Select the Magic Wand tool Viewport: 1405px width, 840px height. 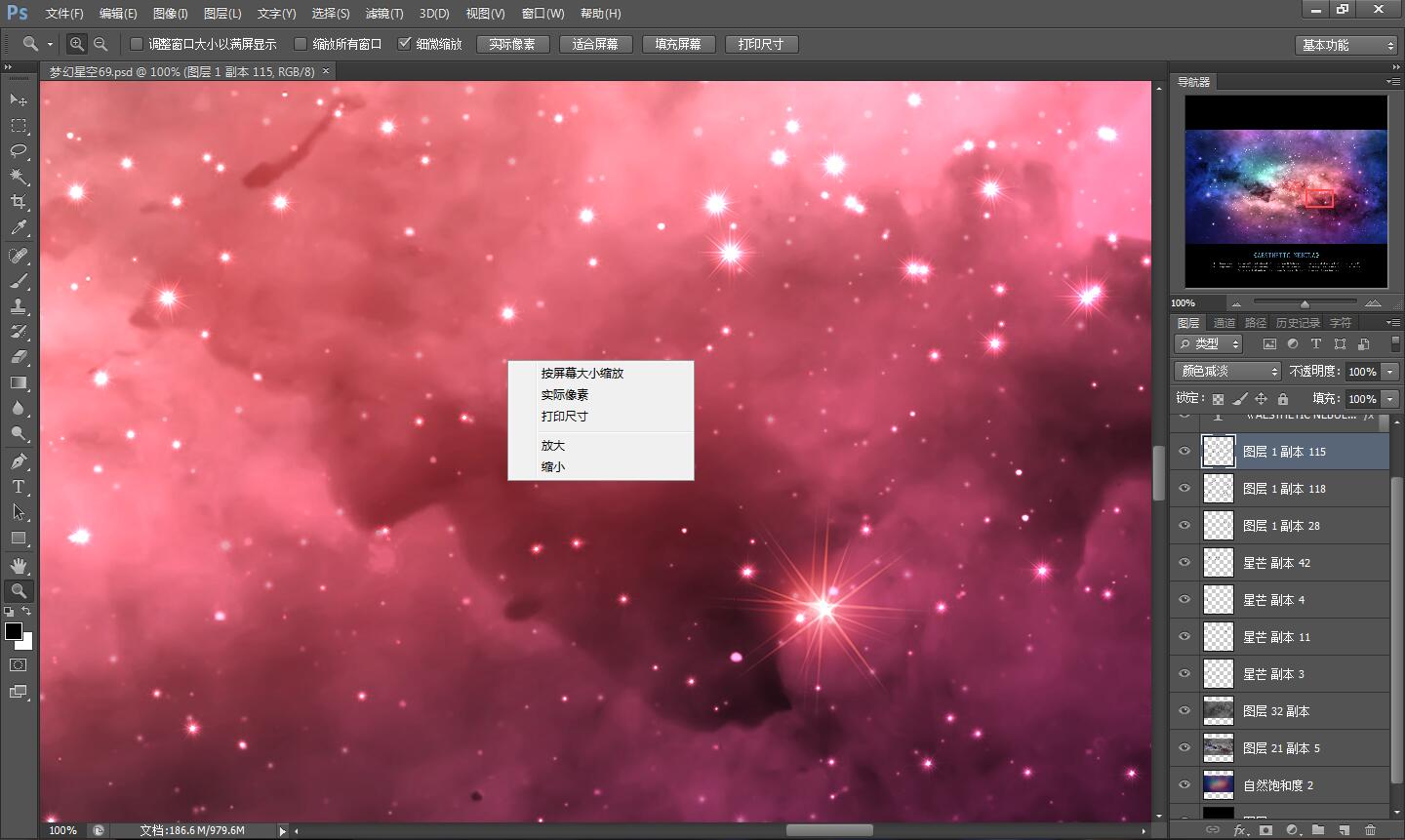coord(19,177)
